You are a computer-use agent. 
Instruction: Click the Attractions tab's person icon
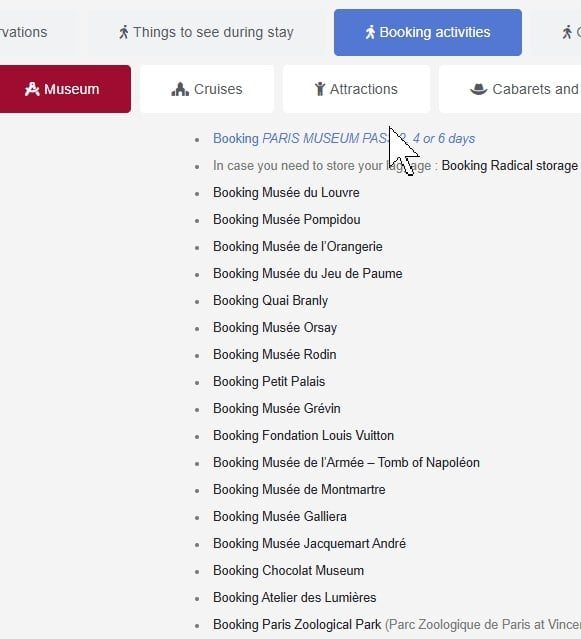point(320,89)
